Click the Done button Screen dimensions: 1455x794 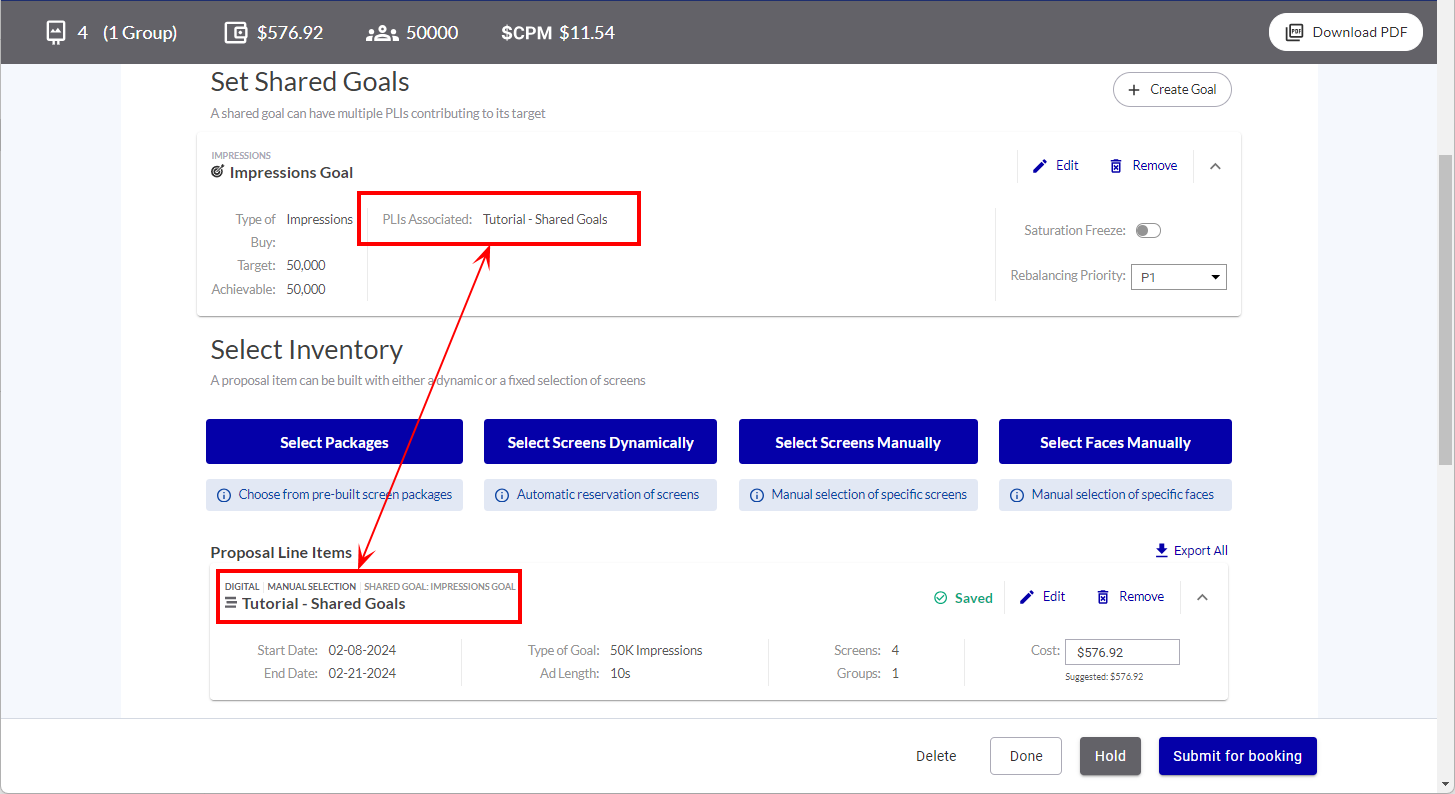[1026, 756]
